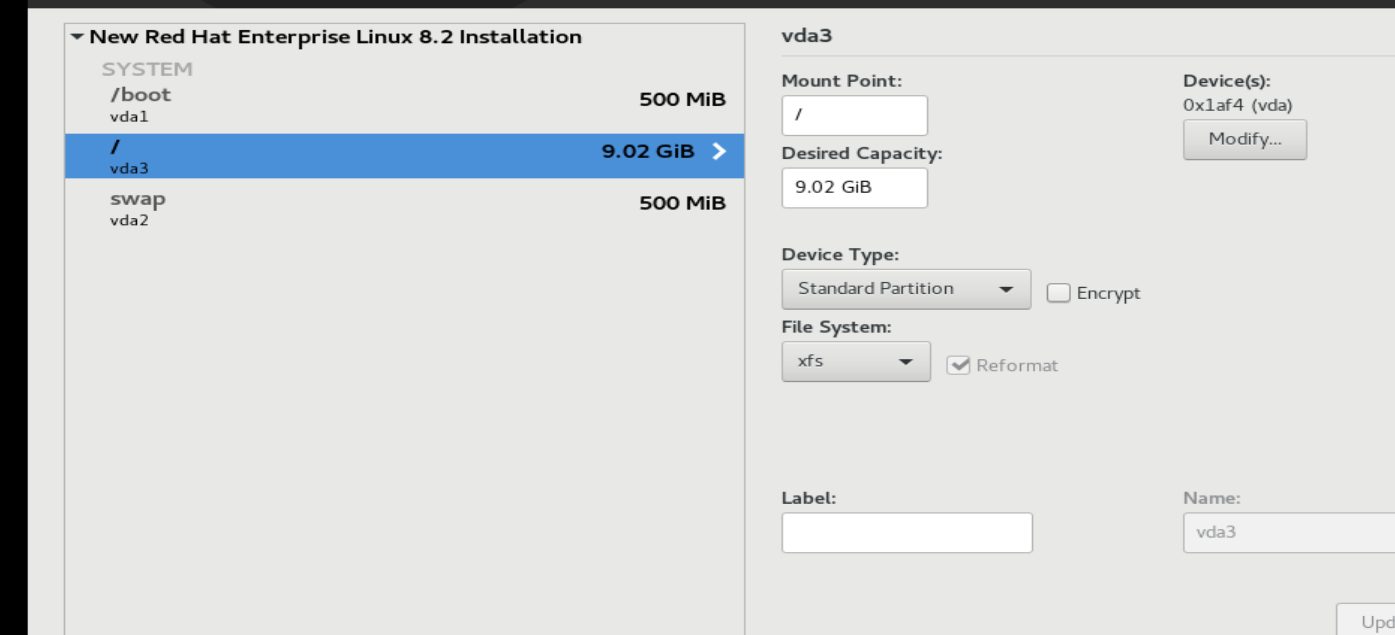
Task: Open the File System xfs dropdown
Action: click(x=855, y=361)
